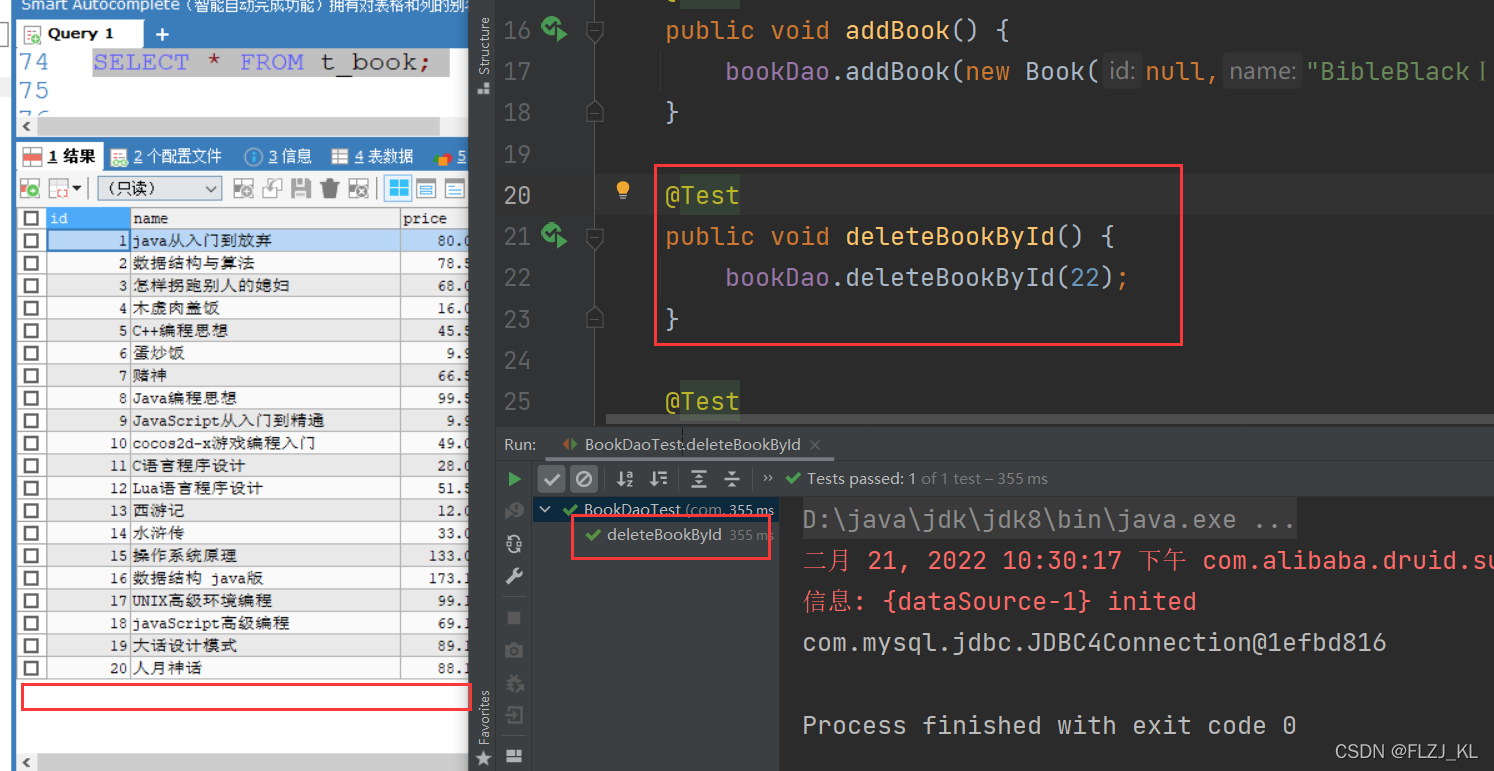Switch result to form view icon
The width and height of the screenshot is (1494, 771).
point(426,188)
